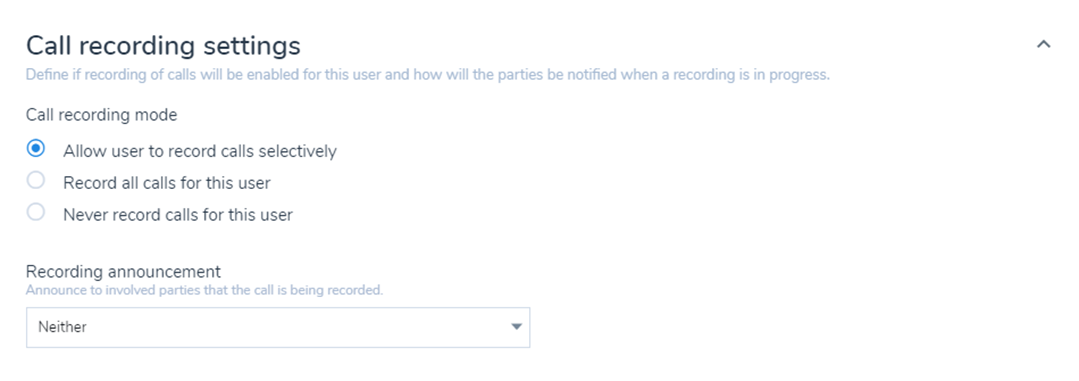Click the 'Record all calls for this user' label text
The image size is (1079, 381).
click(167, 183)
